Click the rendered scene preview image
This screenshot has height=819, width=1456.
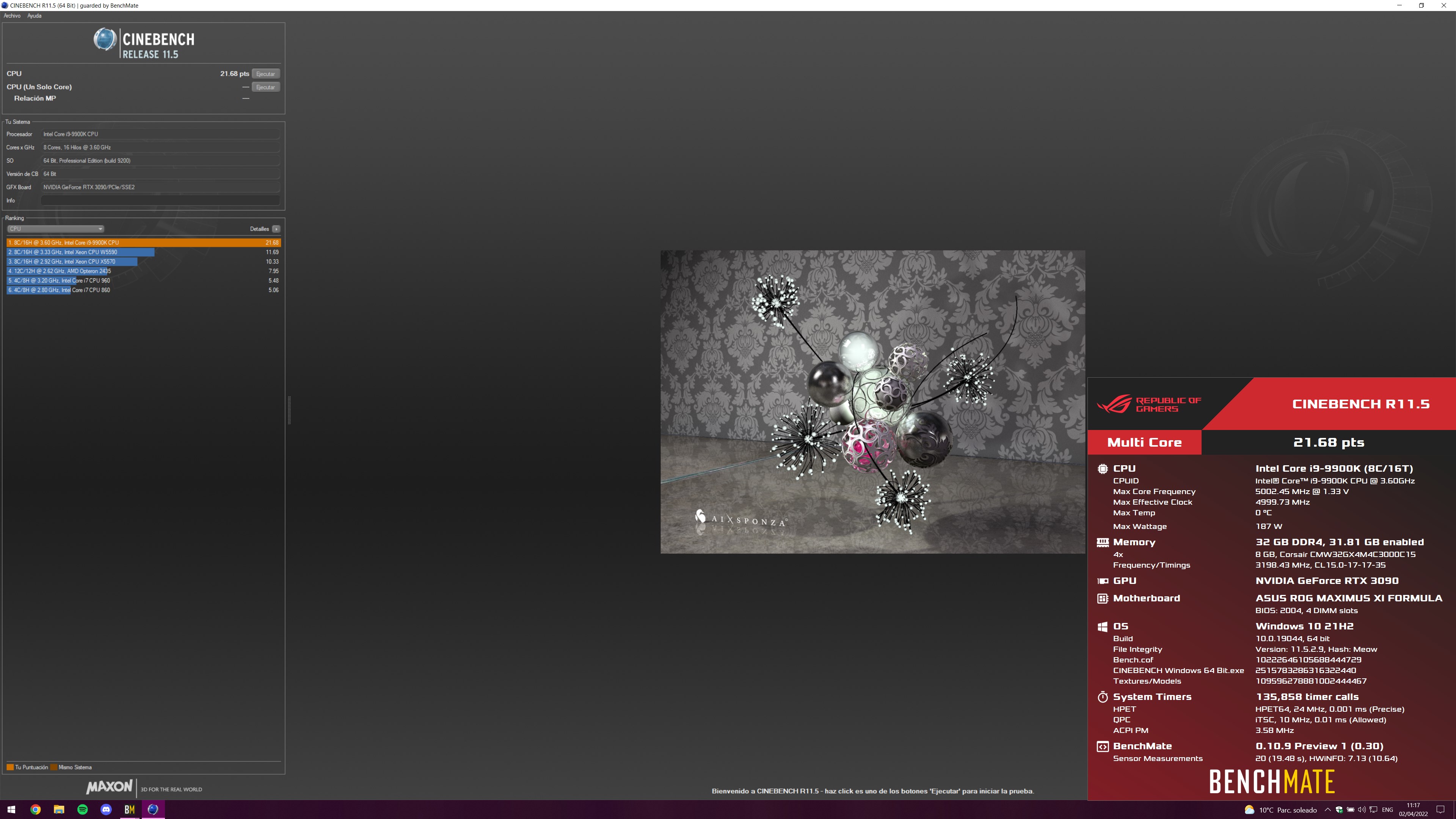pos(873,402)
